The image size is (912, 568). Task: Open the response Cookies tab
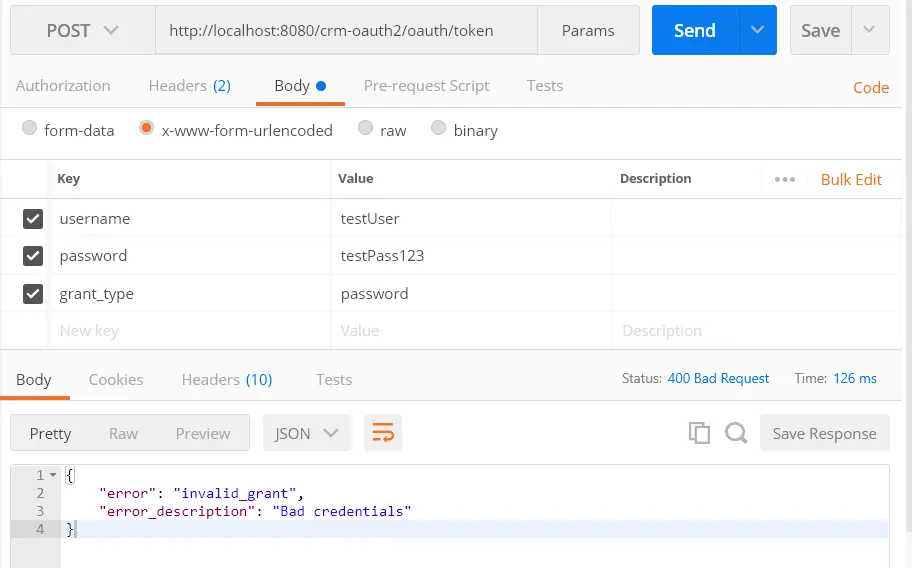(x=116, y=380)
